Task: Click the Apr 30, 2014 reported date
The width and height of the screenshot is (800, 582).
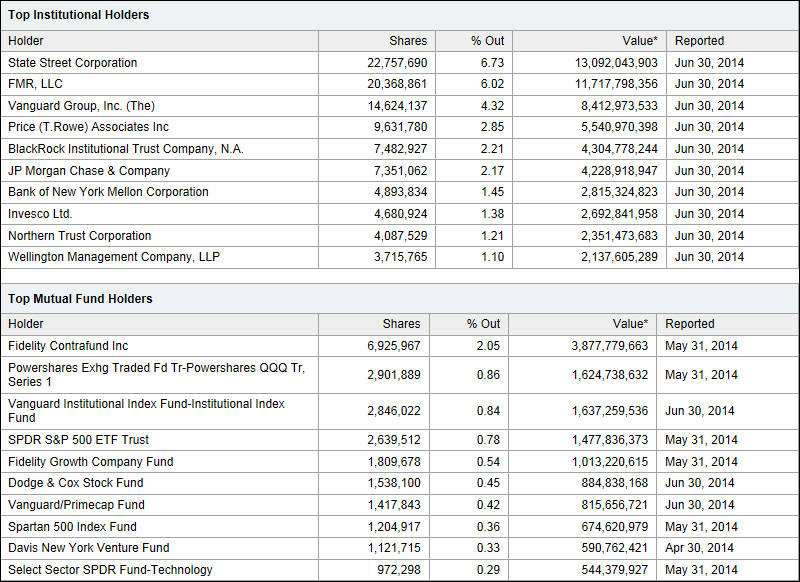Action: coord(699,548)
